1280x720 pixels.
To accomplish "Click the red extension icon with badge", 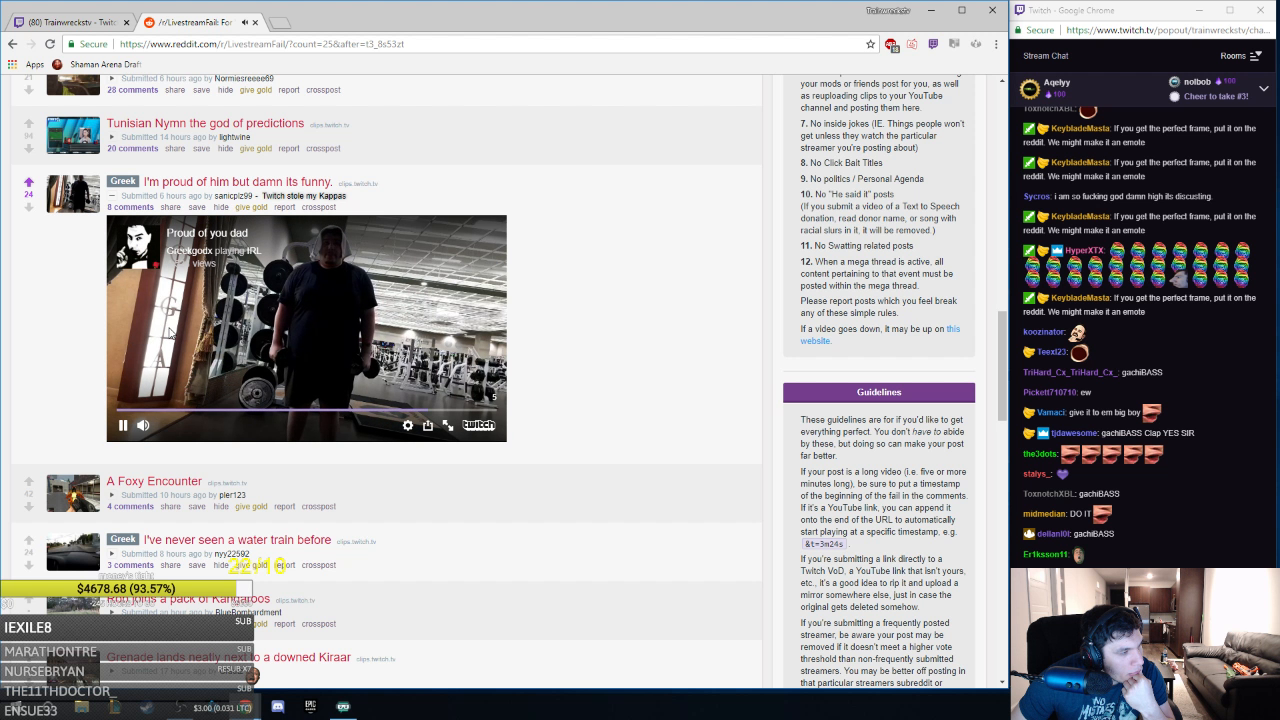I will click(891, 44).
